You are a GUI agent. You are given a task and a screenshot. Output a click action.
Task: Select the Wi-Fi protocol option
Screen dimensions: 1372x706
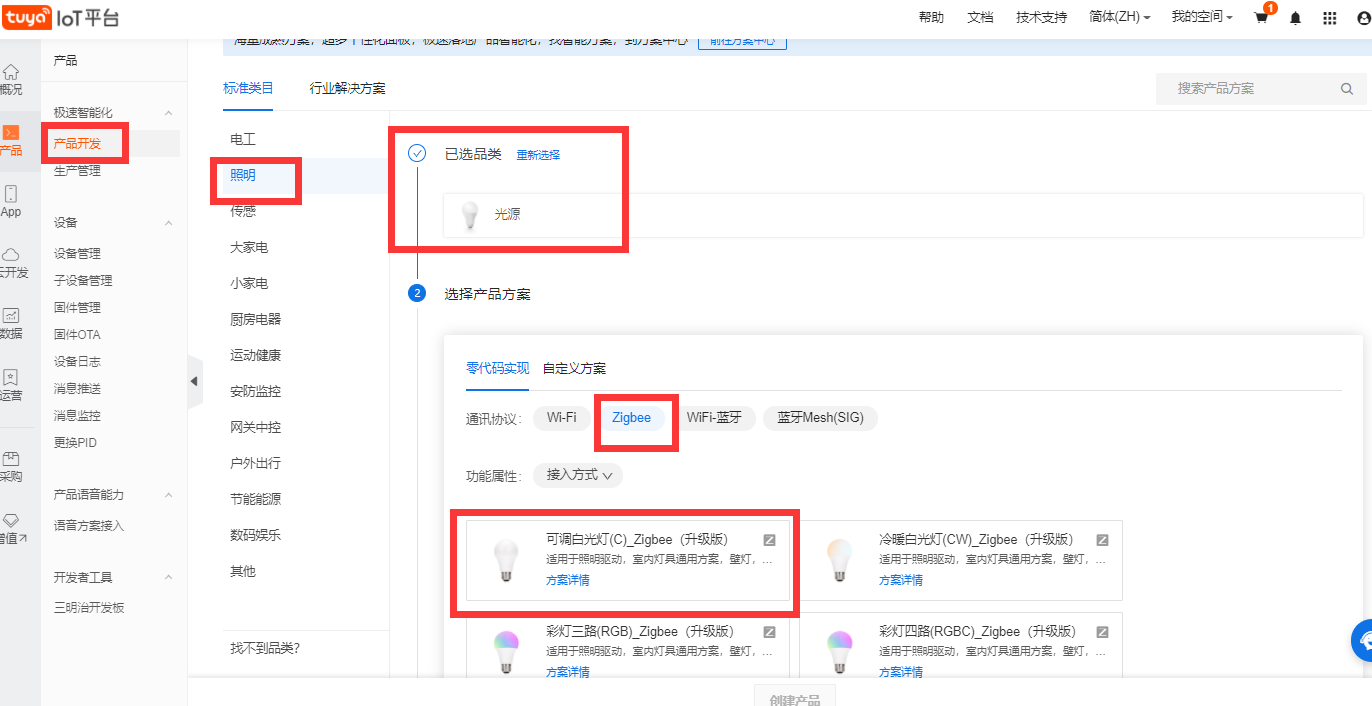click(x=561, y=418)
